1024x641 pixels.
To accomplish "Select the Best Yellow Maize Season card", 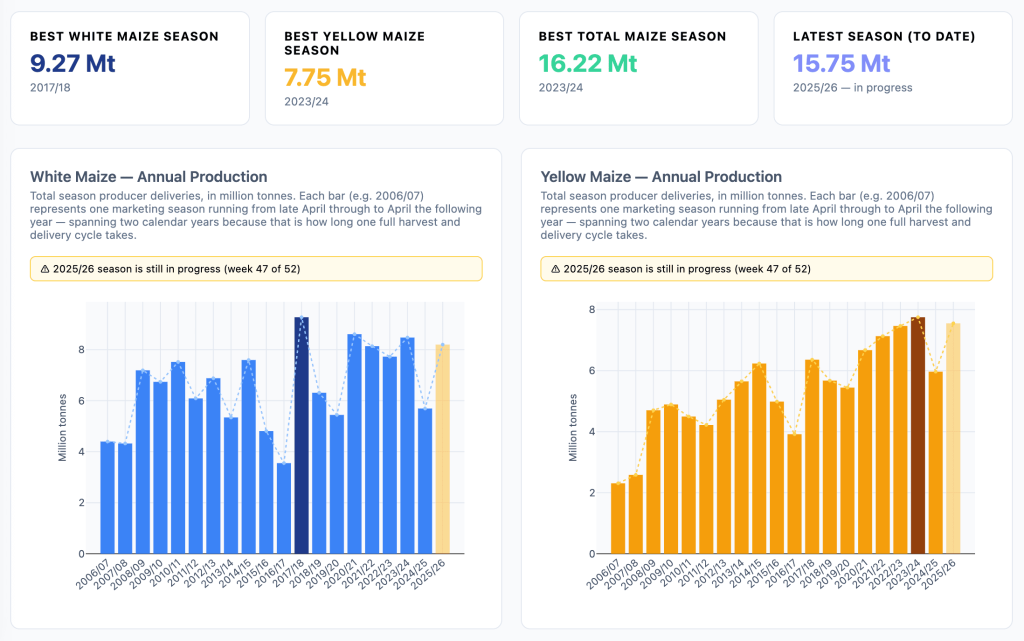I will [384, 68].
